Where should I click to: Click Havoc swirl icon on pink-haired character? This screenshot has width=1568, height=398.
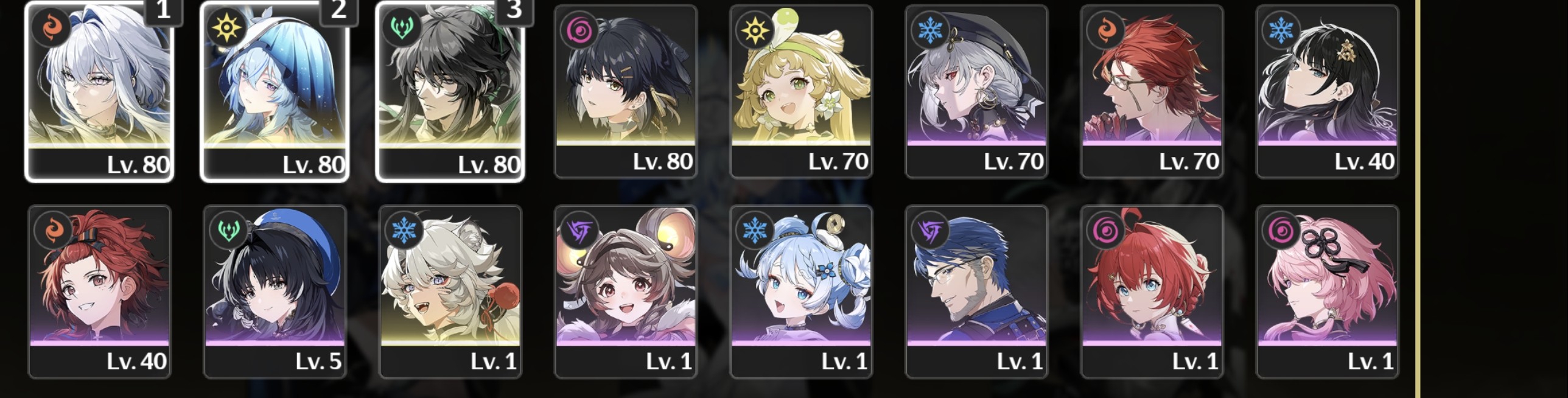(1279, 231)
